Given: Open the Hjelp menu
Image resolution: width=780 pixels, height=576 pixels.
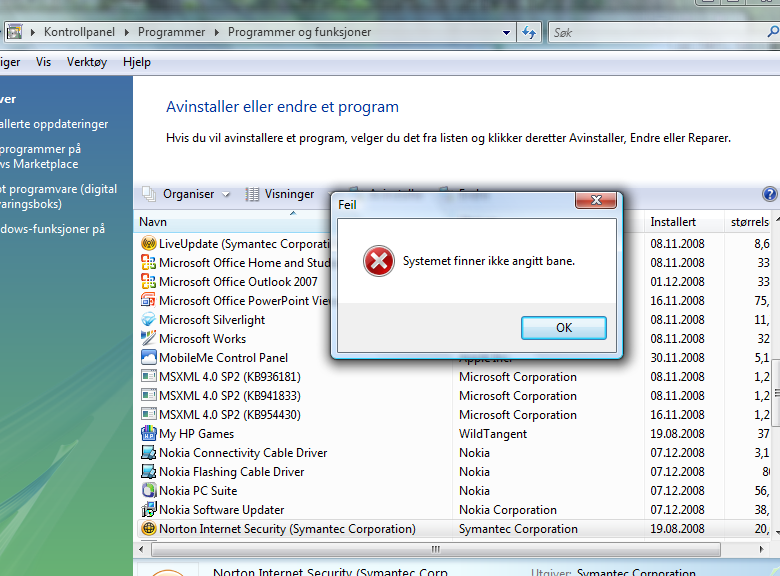Looking at the screenshot, I should tap(137, 62).
